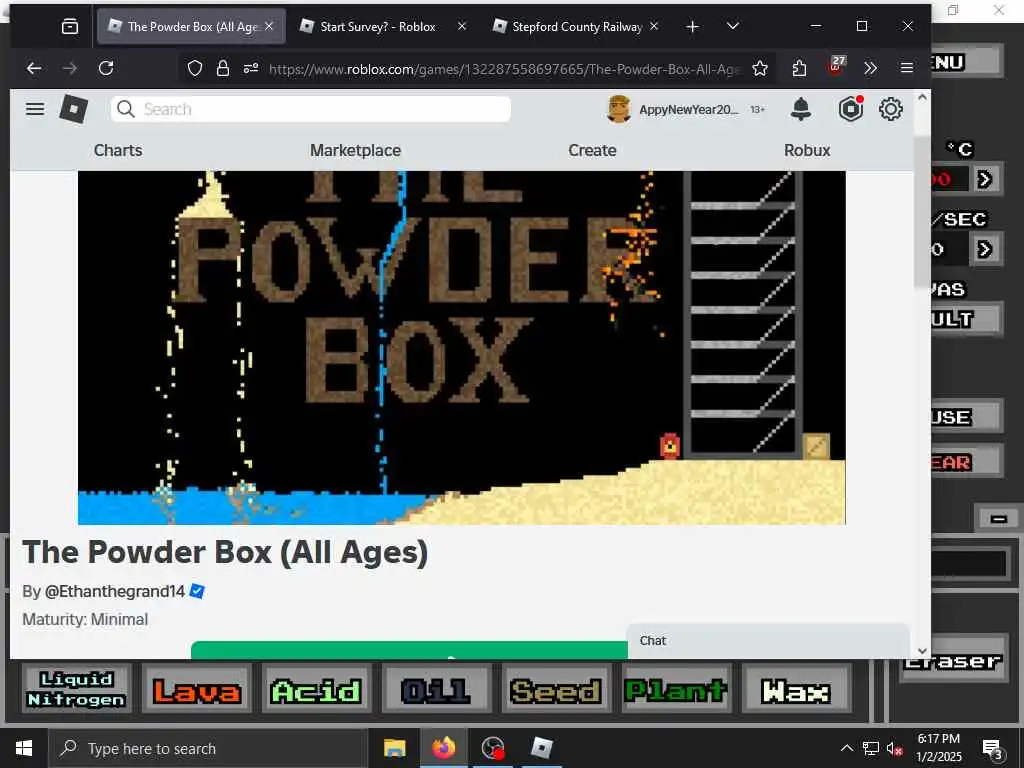
Task: Click the game's minus button
Action: pyautogui.click(x=999, y=519)
